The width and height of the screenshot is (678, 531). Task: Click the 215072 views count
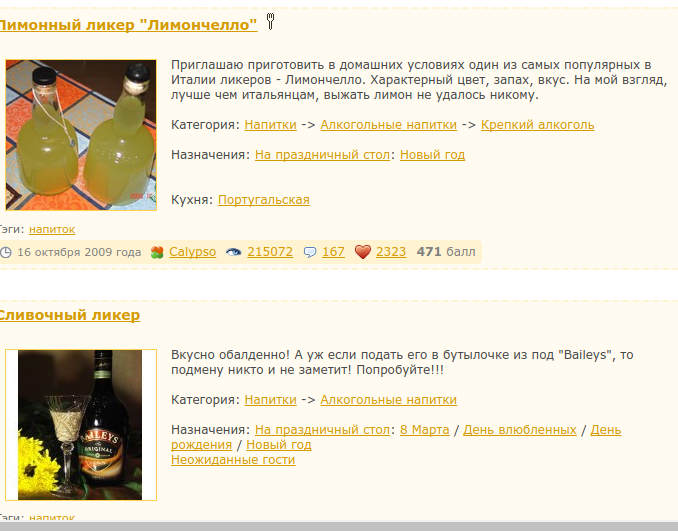pos(270,252)
